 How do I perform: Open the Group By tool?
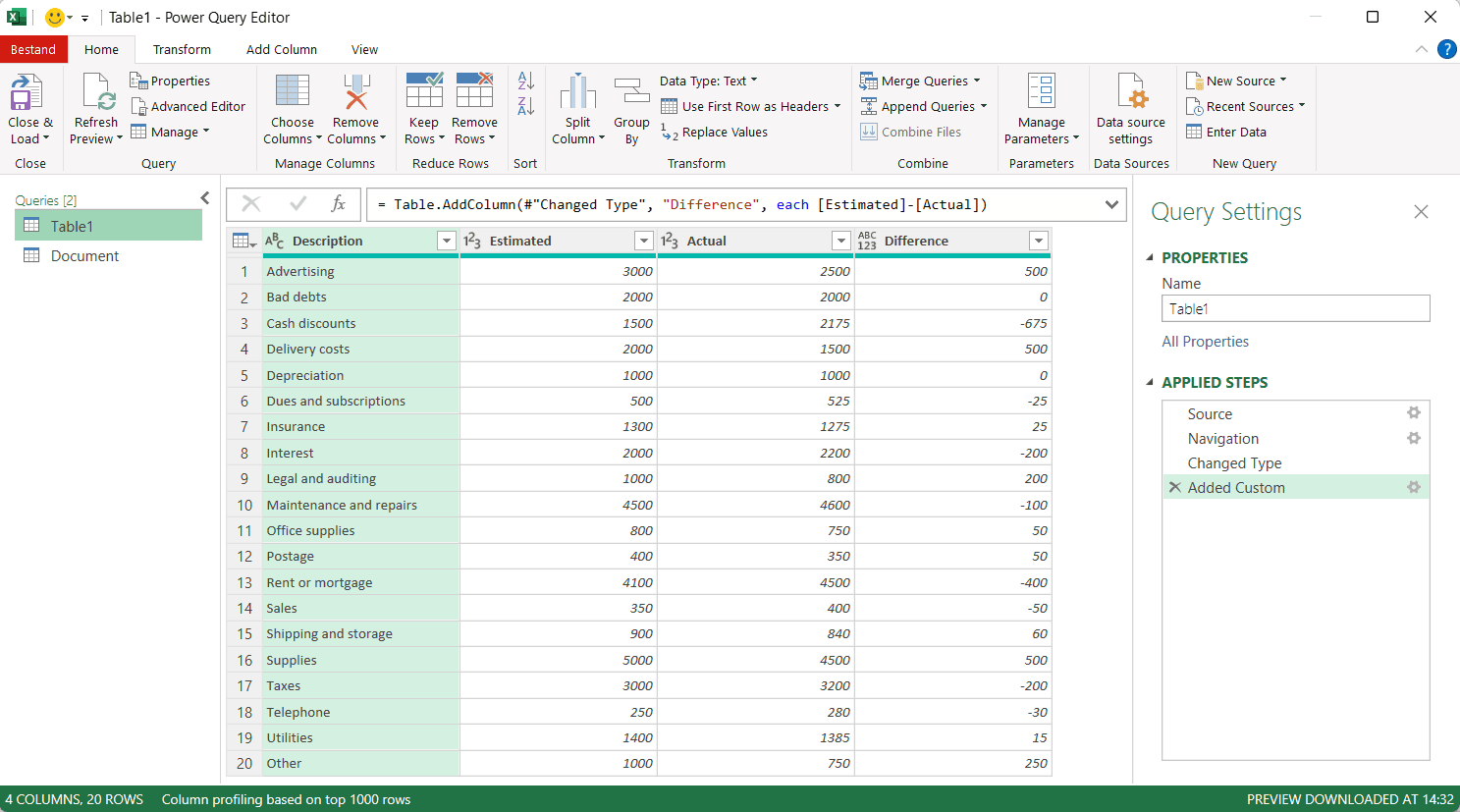[x=631, y=108]
